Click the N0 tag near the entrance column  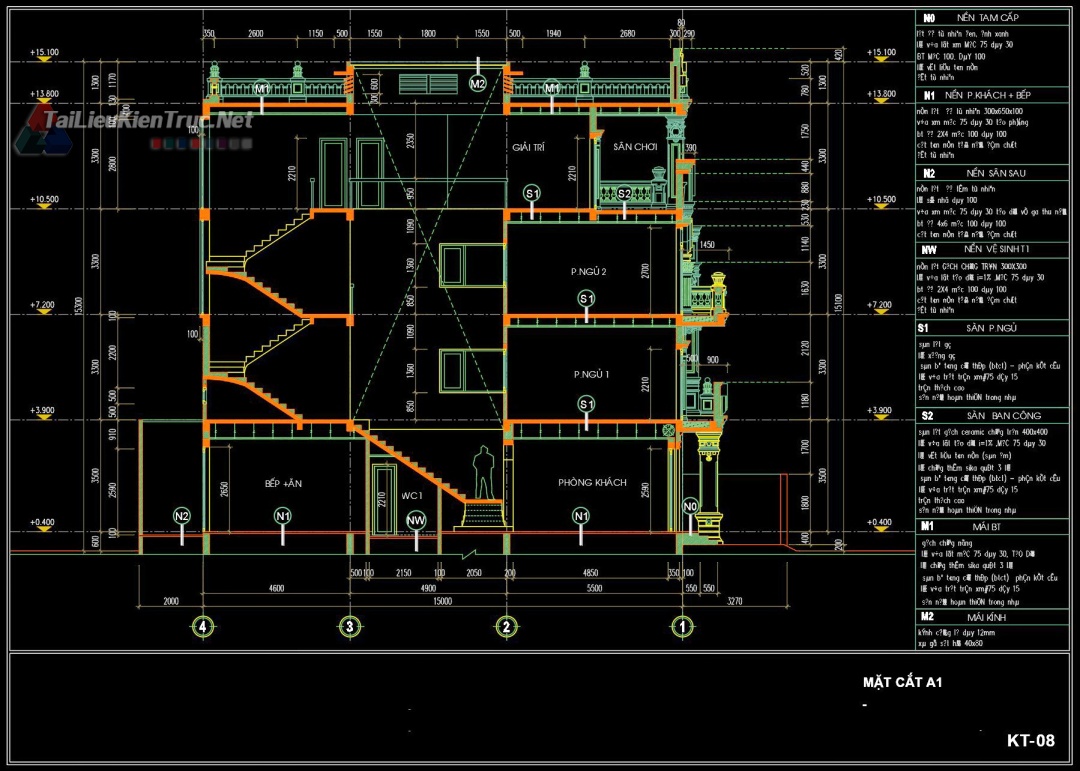click(689, 507)
